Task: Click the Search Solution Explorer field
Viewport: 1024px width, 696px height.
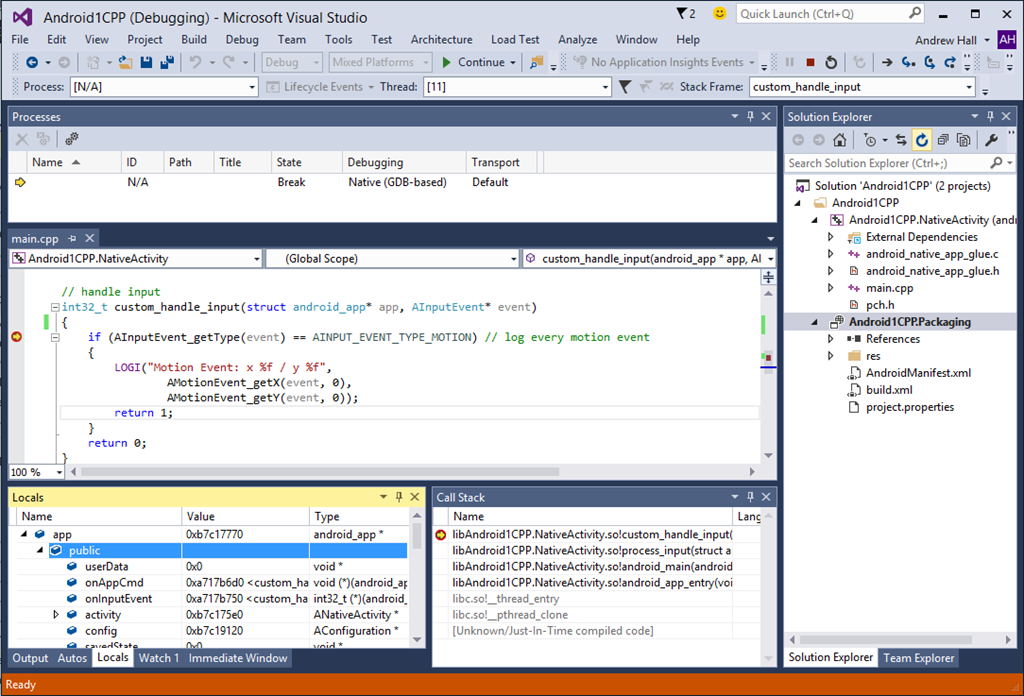Action: (x=900, y=163)
